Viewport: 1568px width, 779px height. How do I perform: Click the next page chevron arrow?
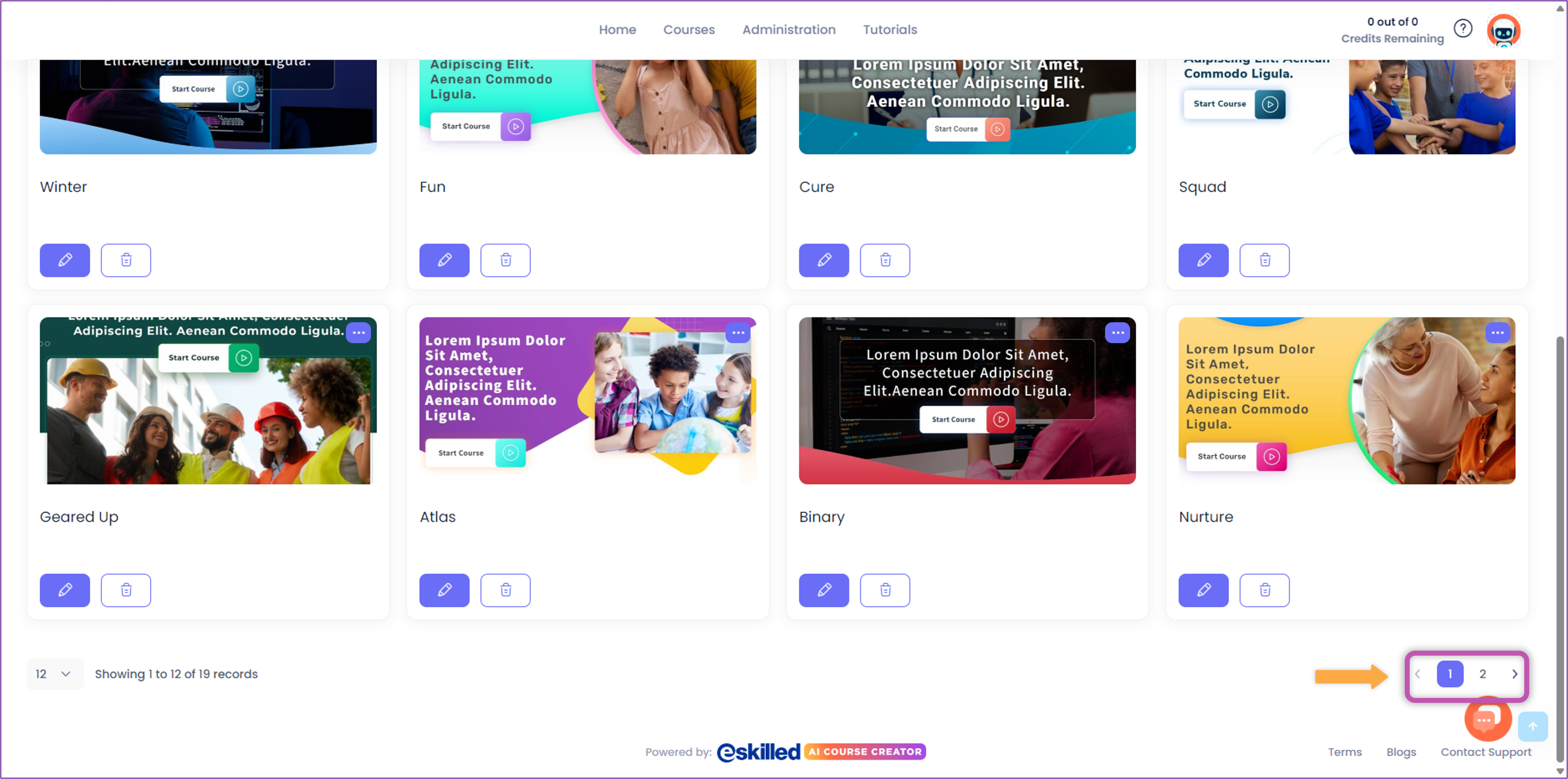pyautogui.click(x=1514, y=674)
